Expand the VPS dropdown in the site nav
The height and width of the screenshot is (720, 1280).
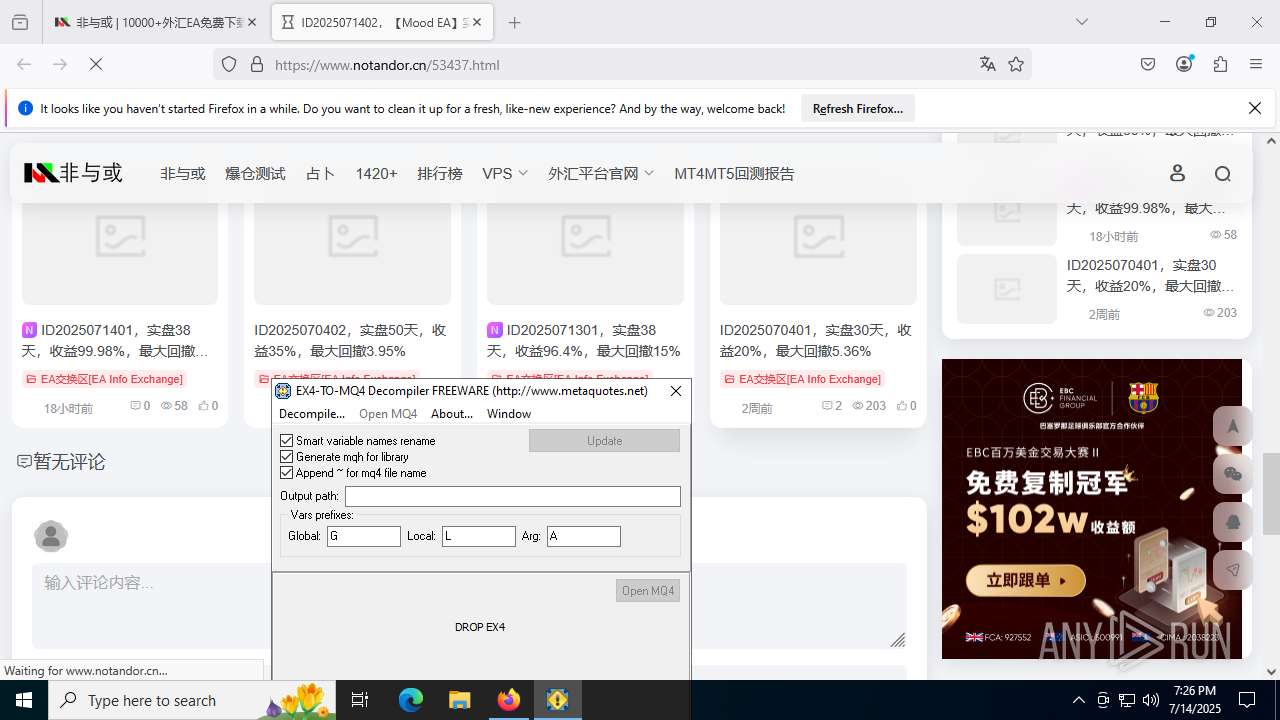pyautogui.click(x=504, y=173)
